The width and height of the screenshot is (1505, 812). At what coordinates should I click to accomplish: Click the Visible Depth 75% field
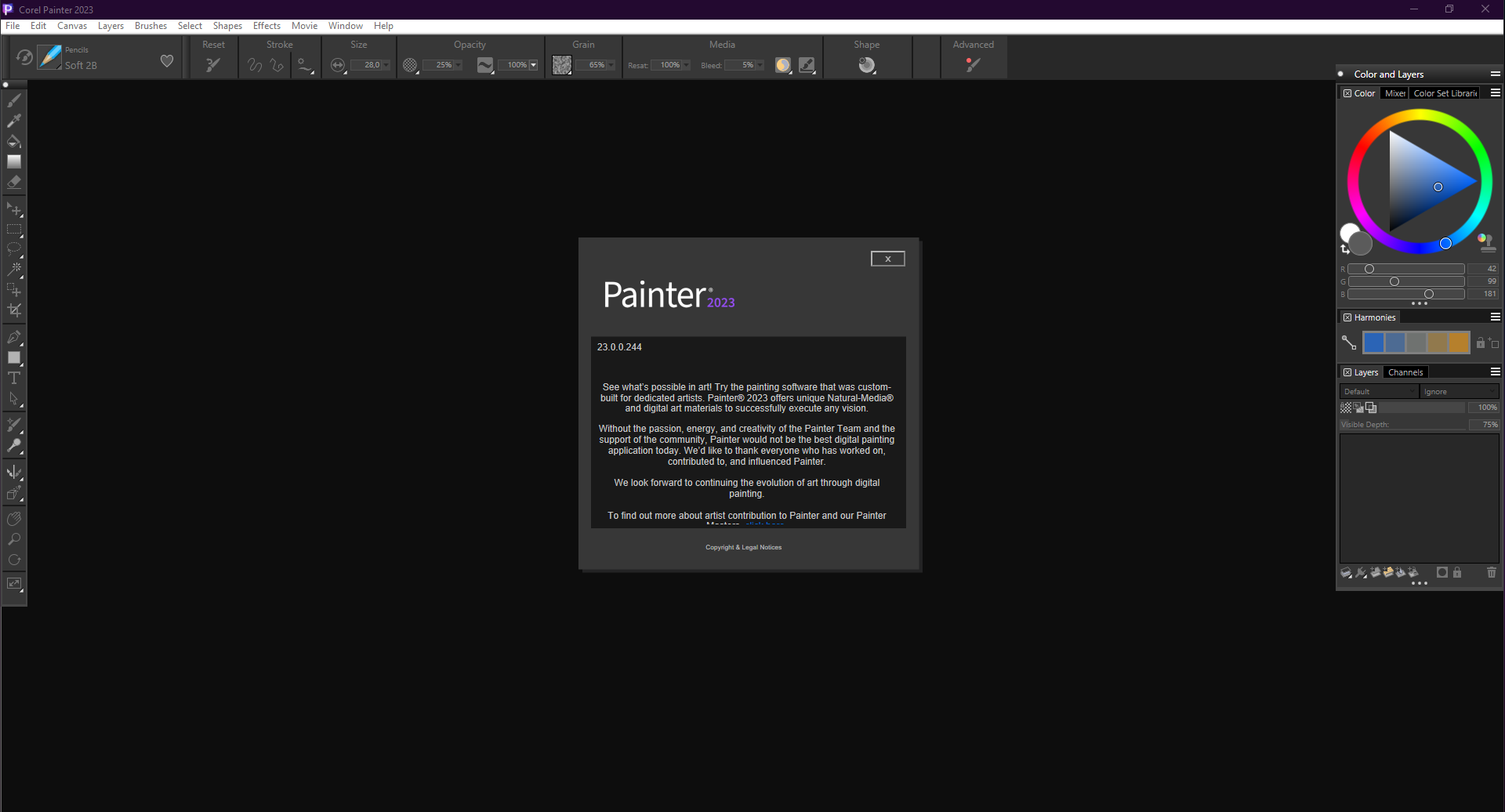[1483, 425]
